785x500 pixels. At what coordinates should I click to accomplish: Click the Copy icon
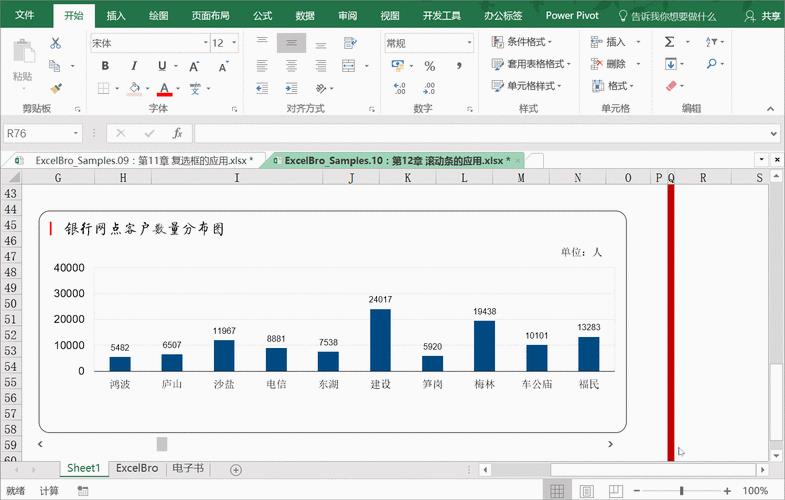(x=54, y=66)
